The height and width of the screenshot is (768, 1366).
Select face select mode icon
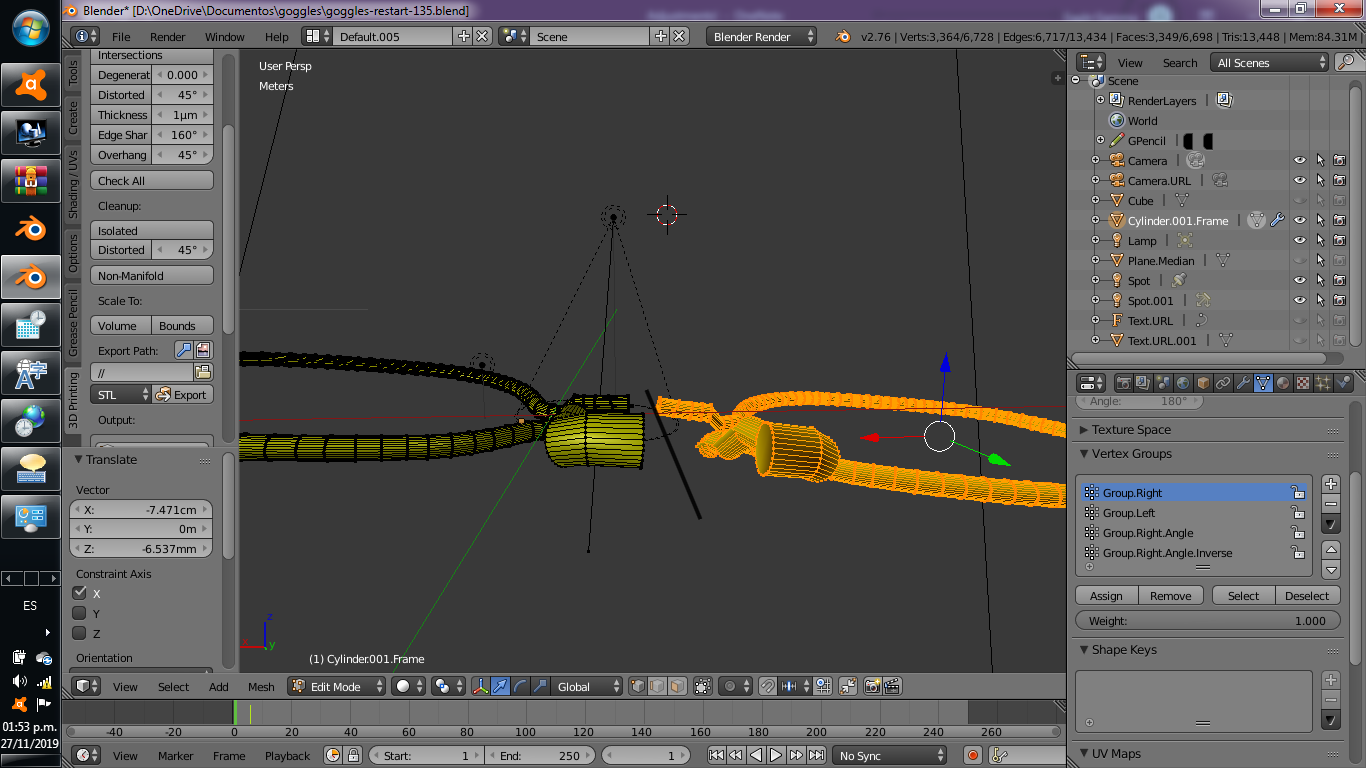pos(678,686)
